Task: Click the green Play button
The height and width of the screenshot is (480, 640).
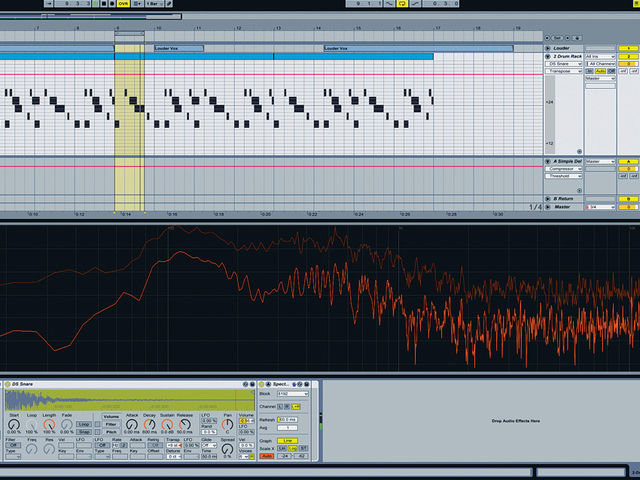Action: click(95, 4)
